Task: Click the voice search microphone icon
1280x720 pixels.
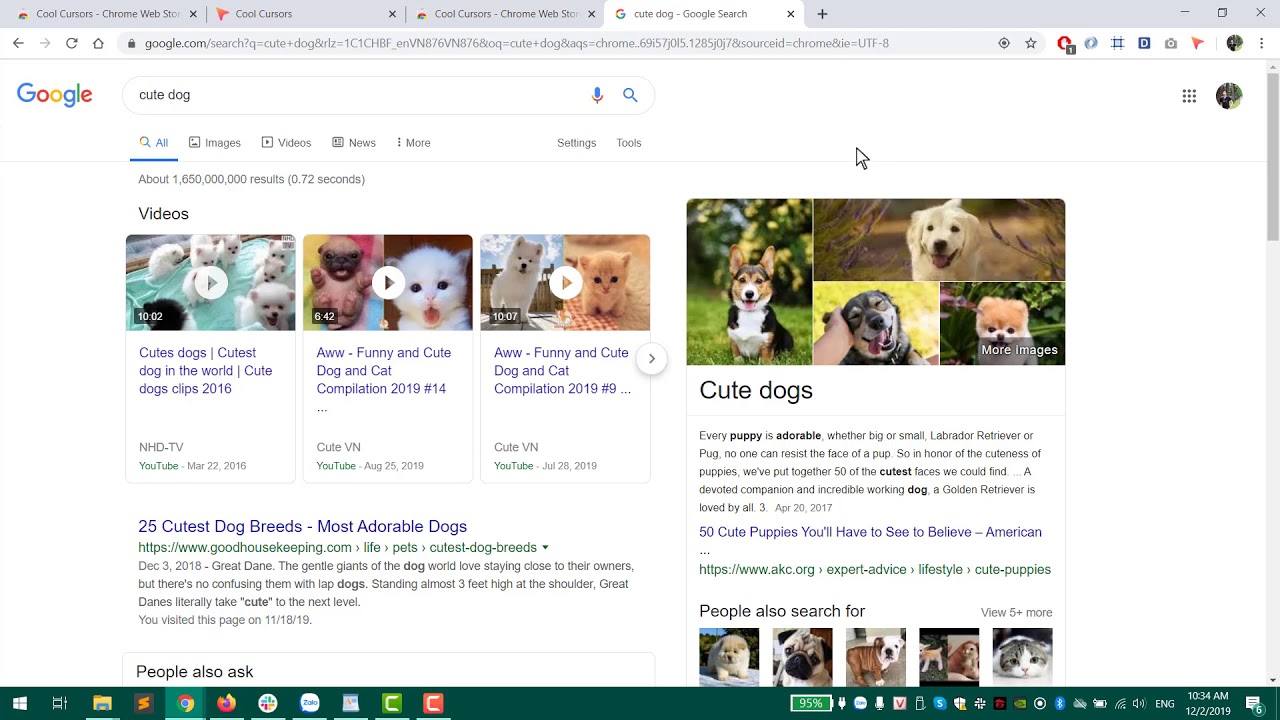Action: click(597, 95)
